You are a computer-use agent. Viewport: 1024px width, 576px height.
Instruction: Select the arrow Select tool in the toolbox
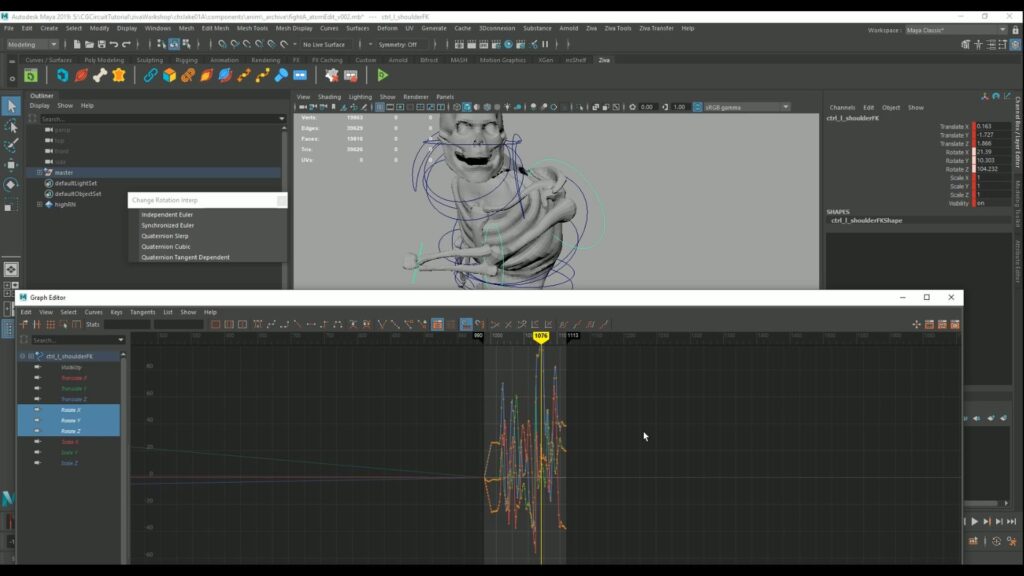(x=11, y=106)
